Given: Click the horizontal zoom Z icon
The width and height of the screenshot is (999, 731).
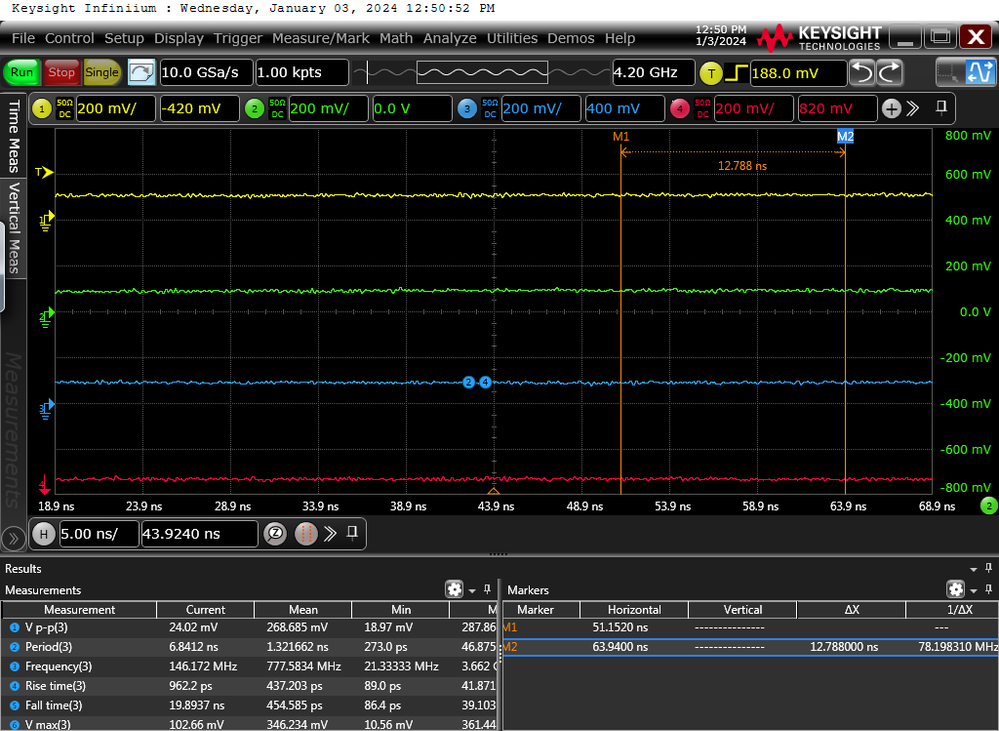Looking at the screenshot, I should [x=275, y=534].
